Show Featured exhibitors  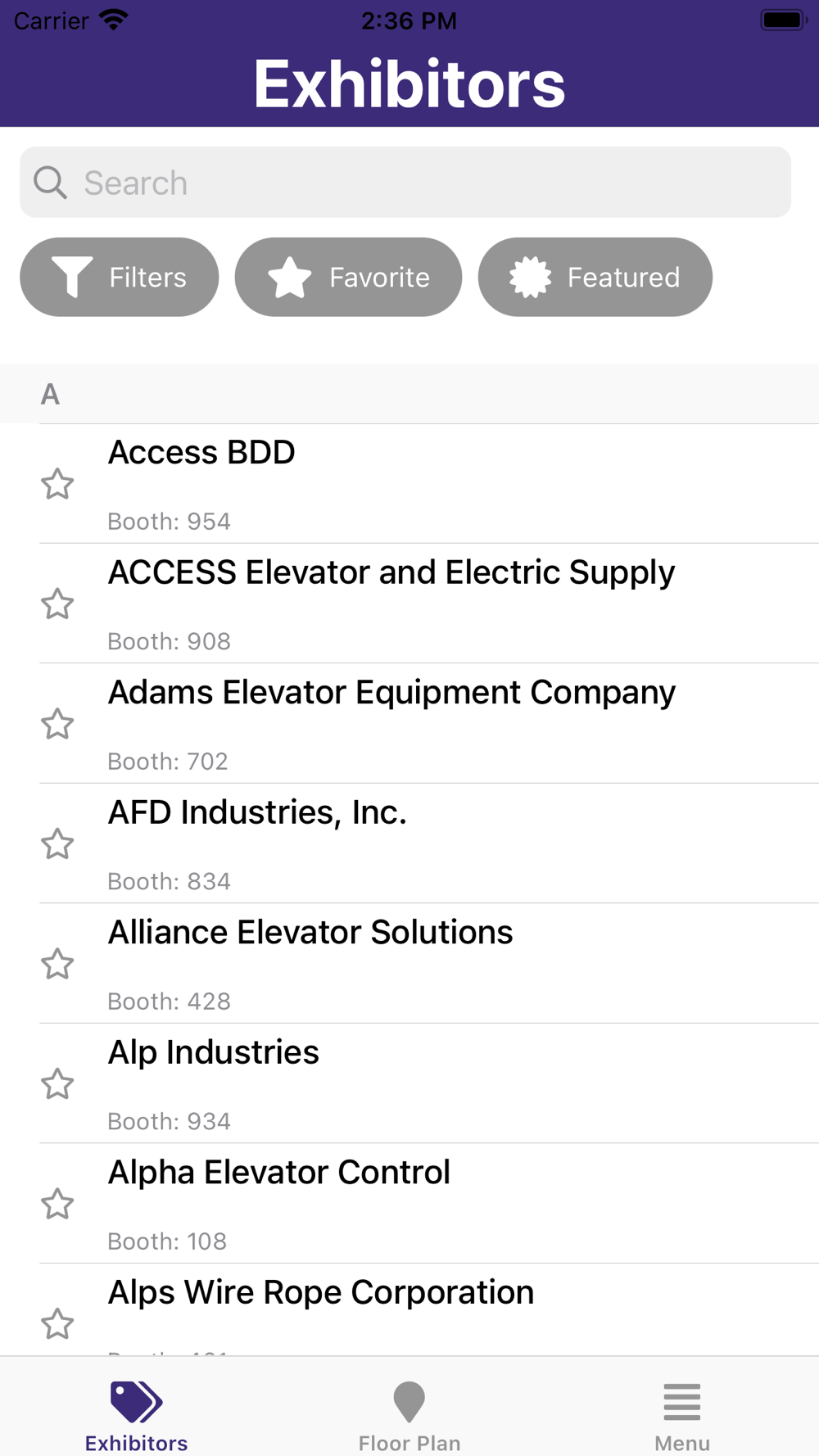pos(595,278)
